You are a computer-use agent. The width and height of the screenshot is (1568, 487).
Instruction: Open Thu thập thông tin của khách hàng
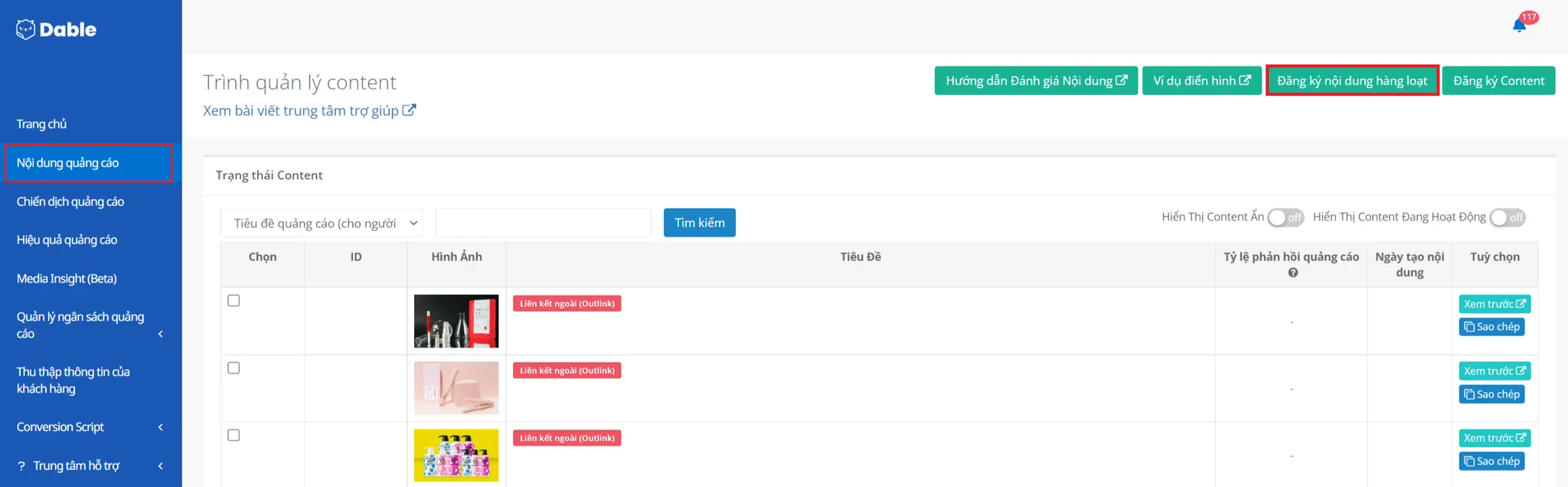pyautogui.click(x=73, y=380)
